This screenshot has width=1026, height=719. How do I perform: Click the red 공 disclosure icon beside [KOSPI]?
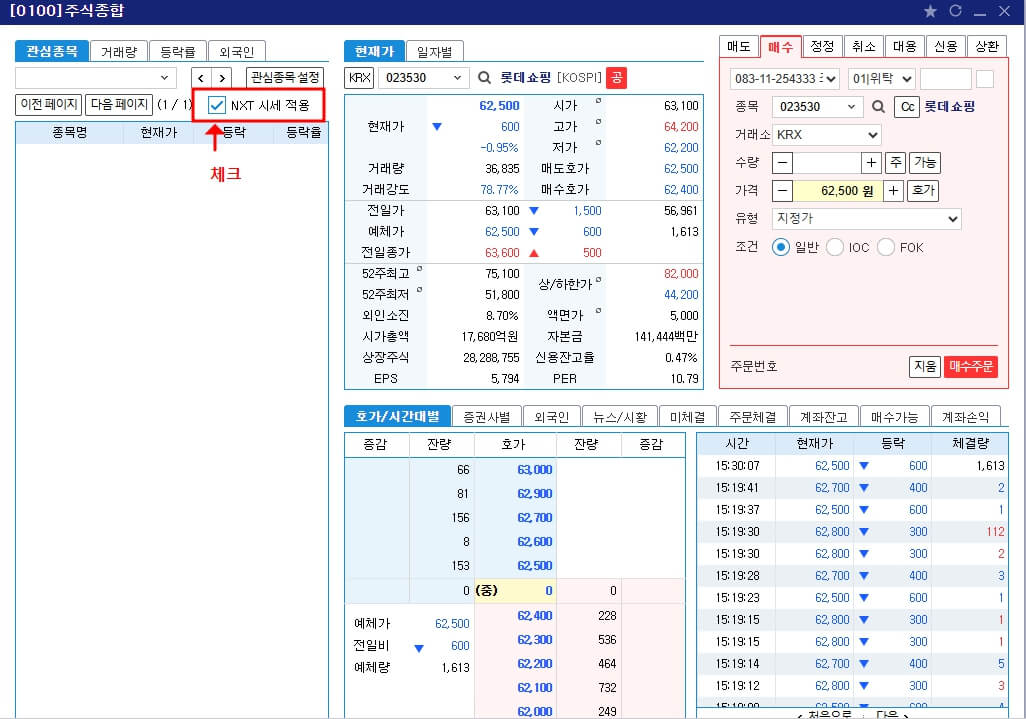tap(615, 77)
